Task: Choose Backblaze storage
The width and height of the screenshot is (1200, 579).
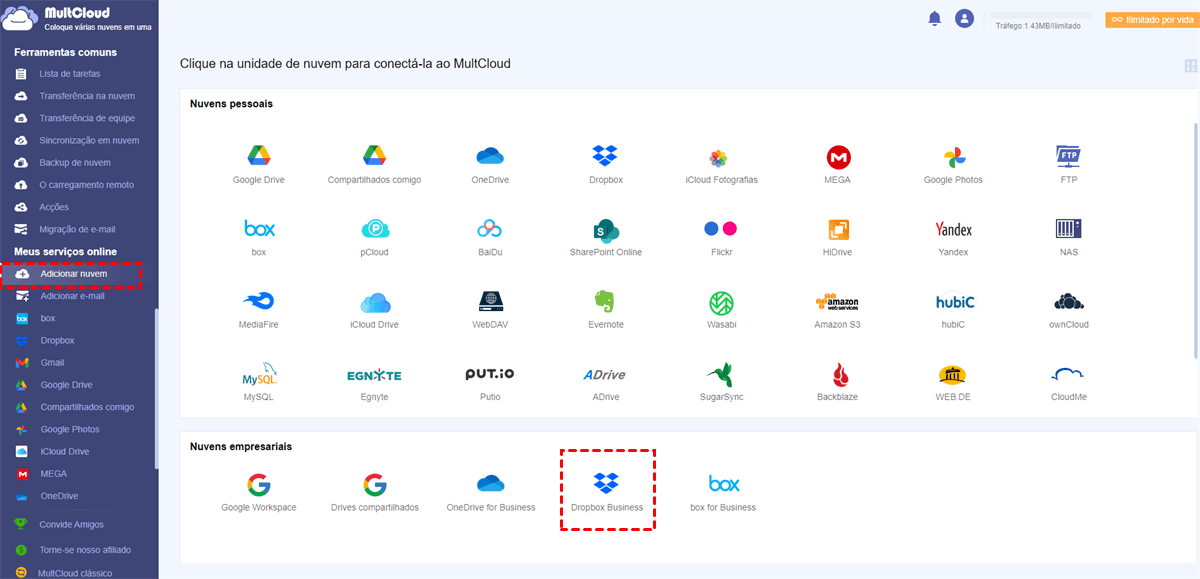Action: pos(840,375)
